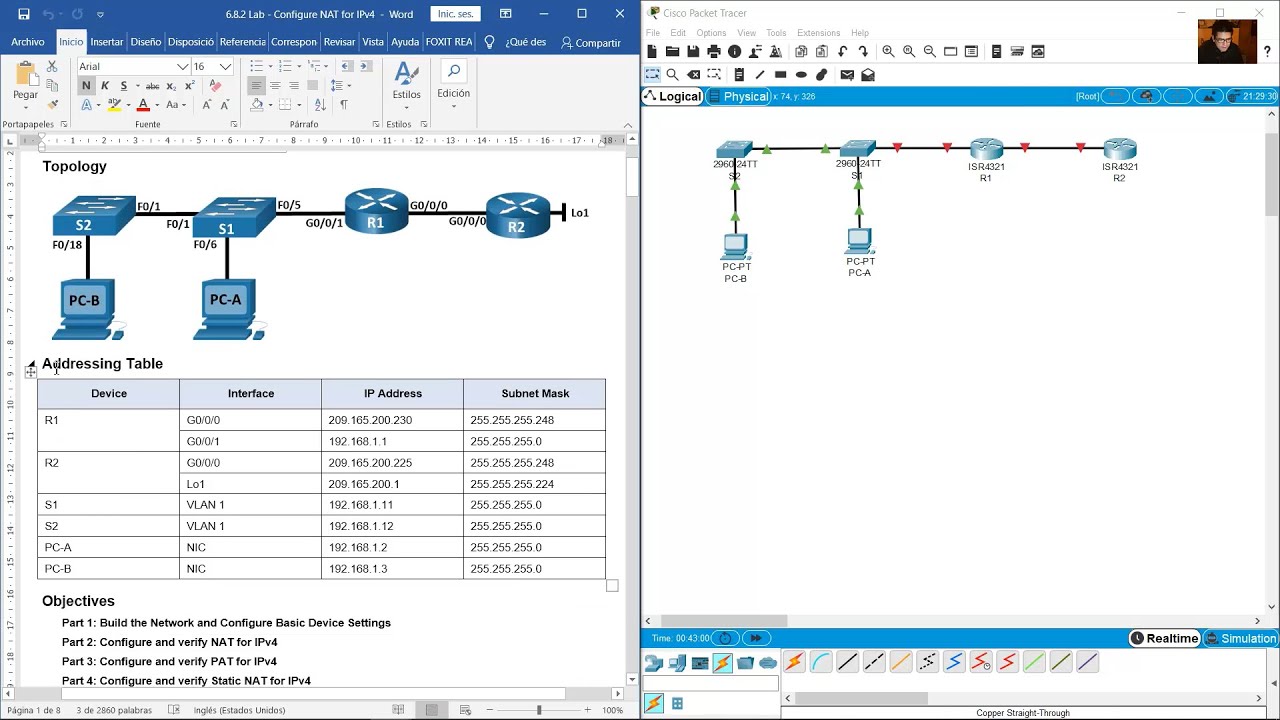Open the font color dropdown arrow
Image resolution: width=1280 pixels, height=720 pixels.
click(x=157, y=104)
